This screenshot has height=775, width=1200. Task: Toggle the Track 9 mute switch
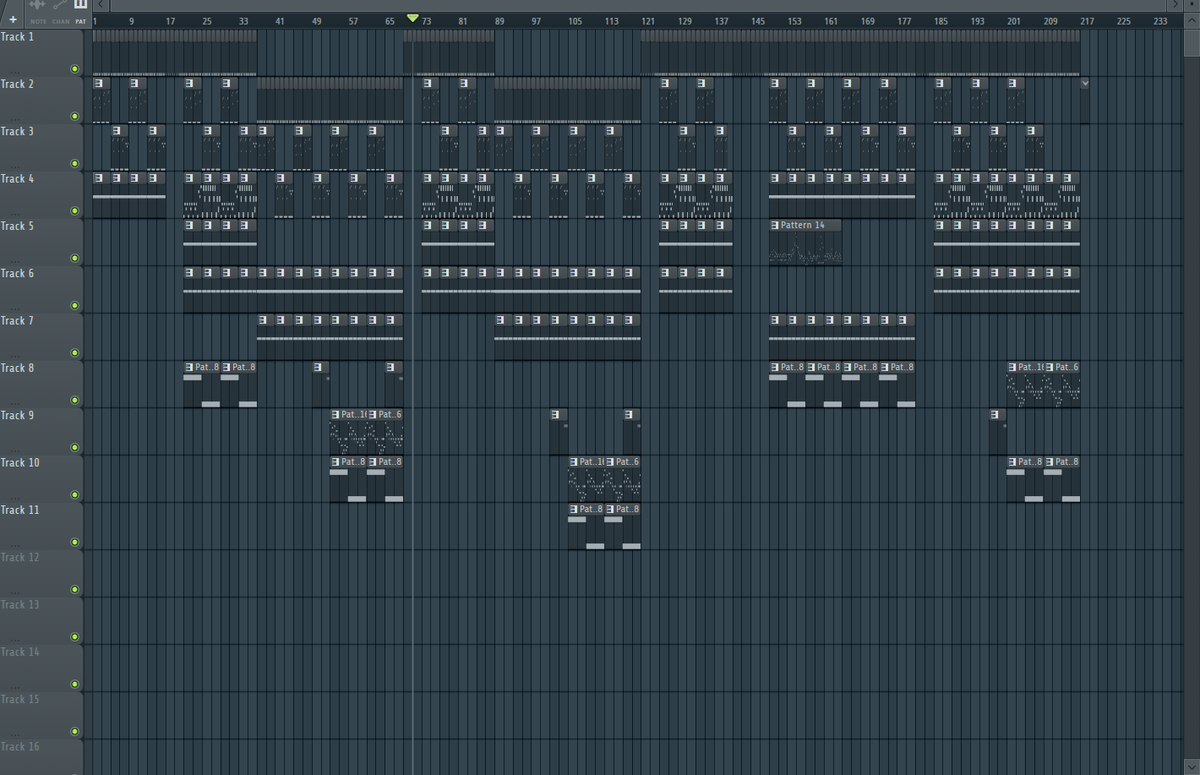point(75,447)
